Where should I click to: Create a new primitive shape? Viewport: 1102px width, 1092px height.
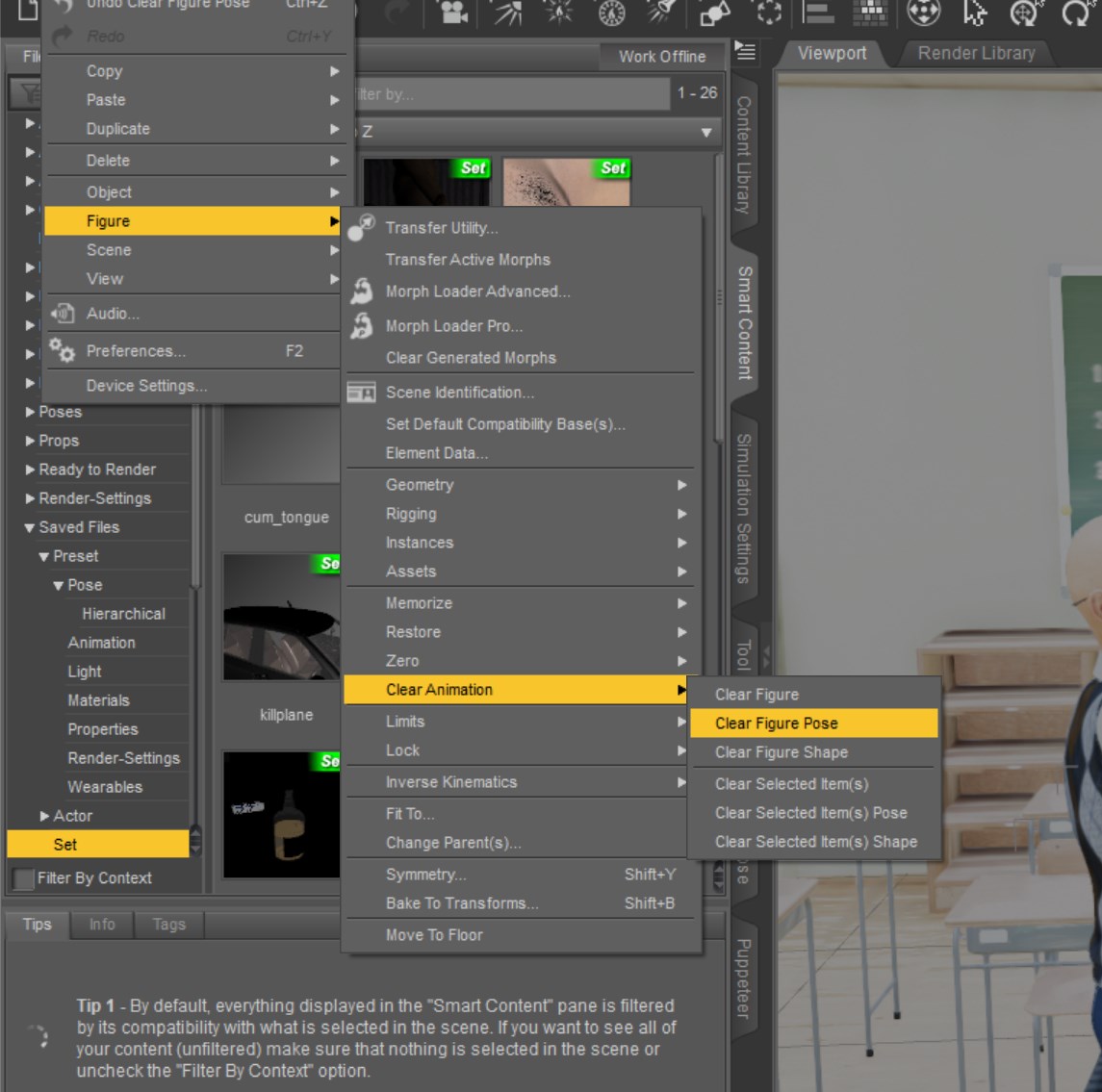pos(715,12)
